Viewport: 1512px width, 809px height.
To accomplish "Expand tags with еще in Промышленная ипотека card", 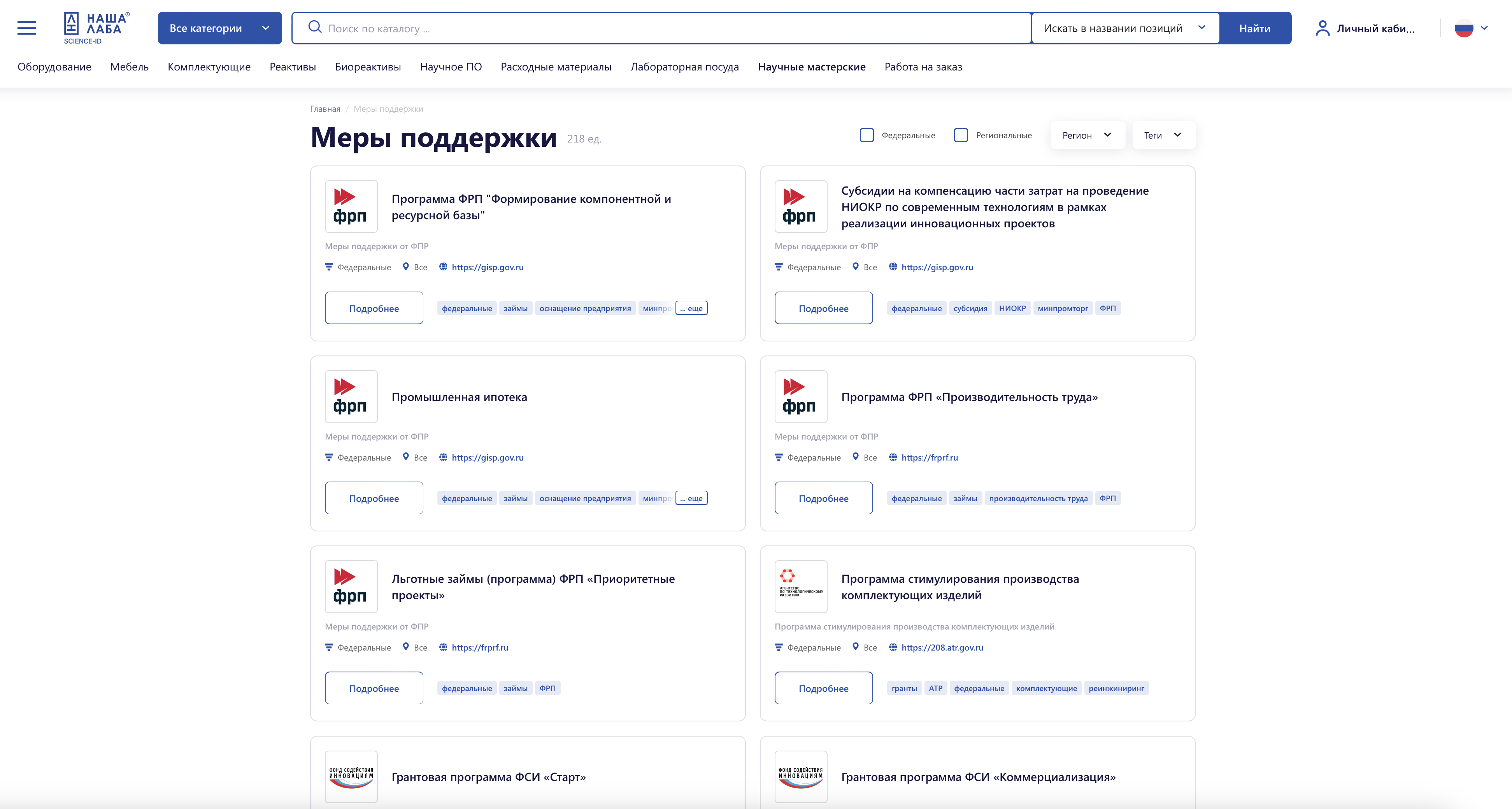I will pos(691,498).
